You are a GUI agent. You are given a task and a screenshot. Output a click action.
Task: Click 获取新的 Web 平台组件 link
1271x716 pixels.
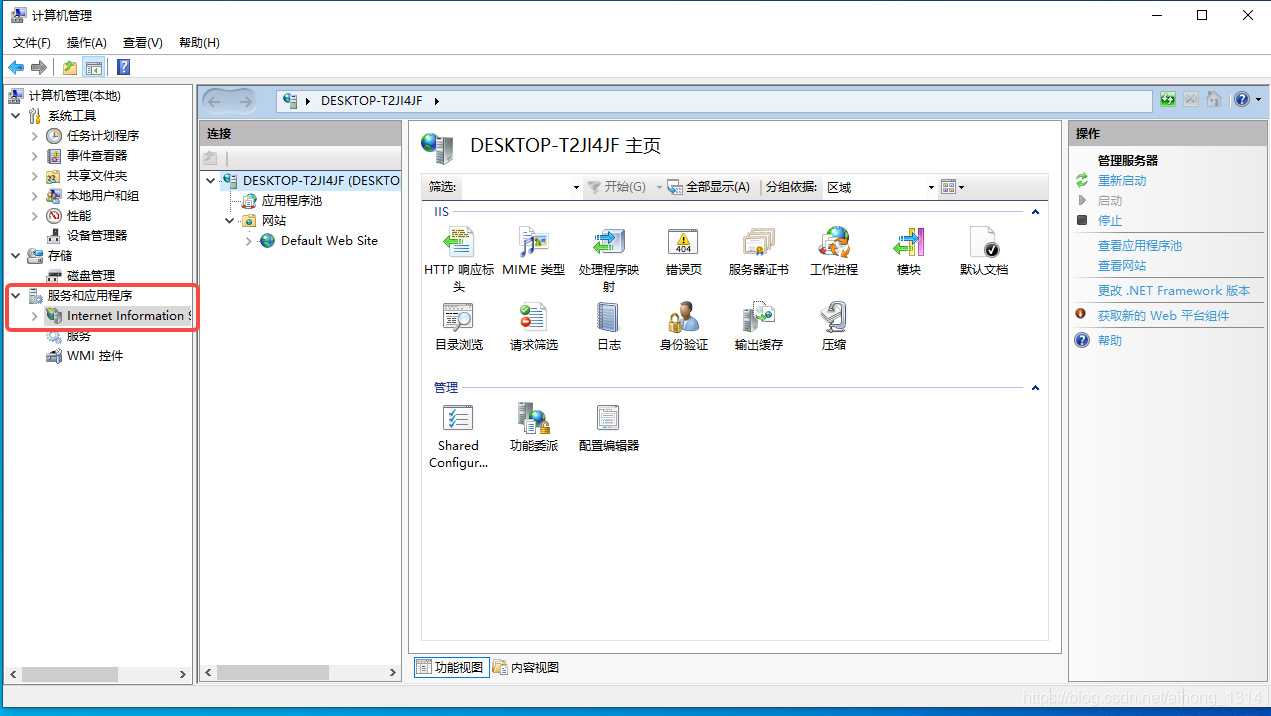click(x=1164, y=316)
